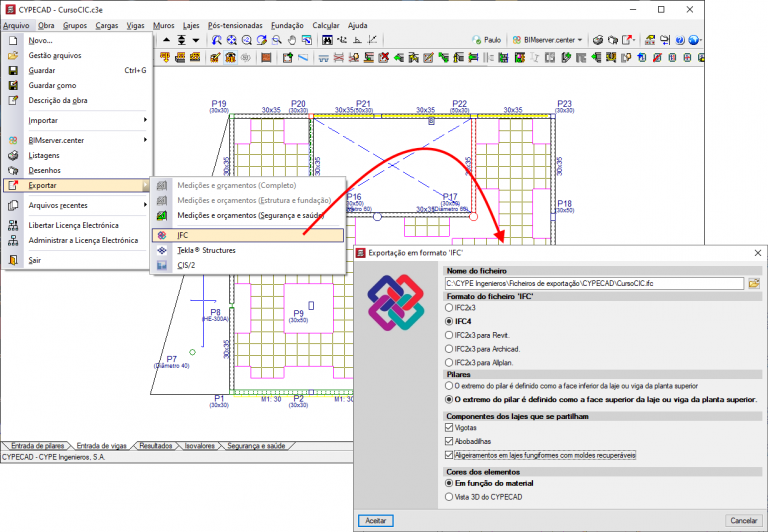This screenshot has width=768, height=532.
Task: Select Vista 3D do CYPECAD color option
Action: click(449, 497)
